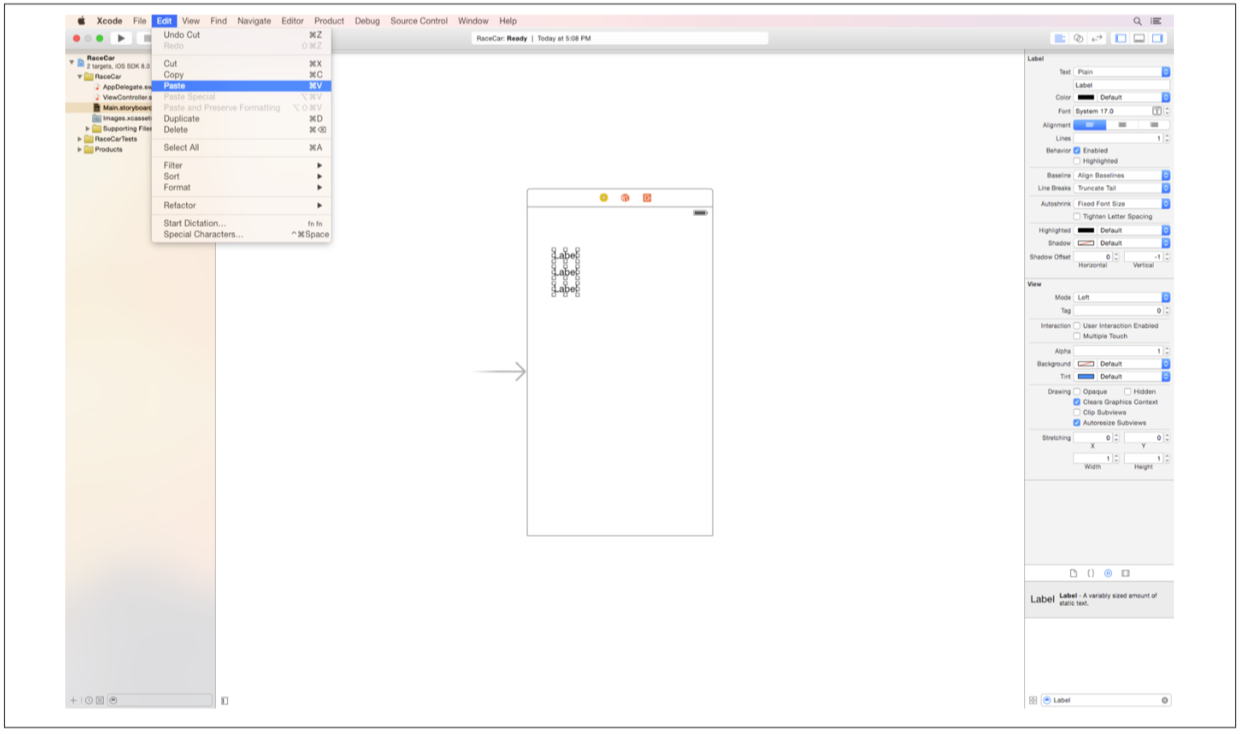Check the Tighten Letter Spacing checkbox

click(x=1077, y=216)
